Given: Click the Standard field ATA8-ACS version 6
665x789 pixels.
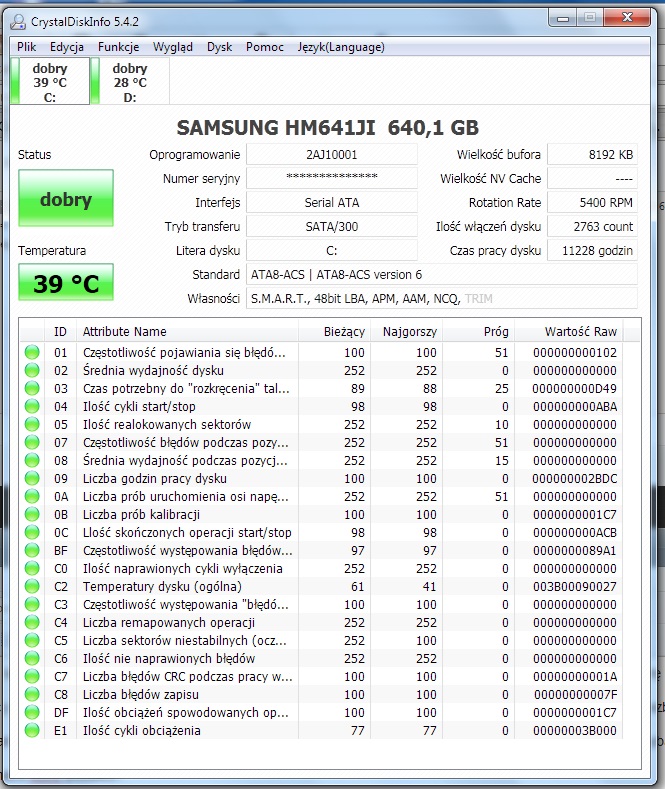Looking at the screenshot, I should [x=442, y=275].
